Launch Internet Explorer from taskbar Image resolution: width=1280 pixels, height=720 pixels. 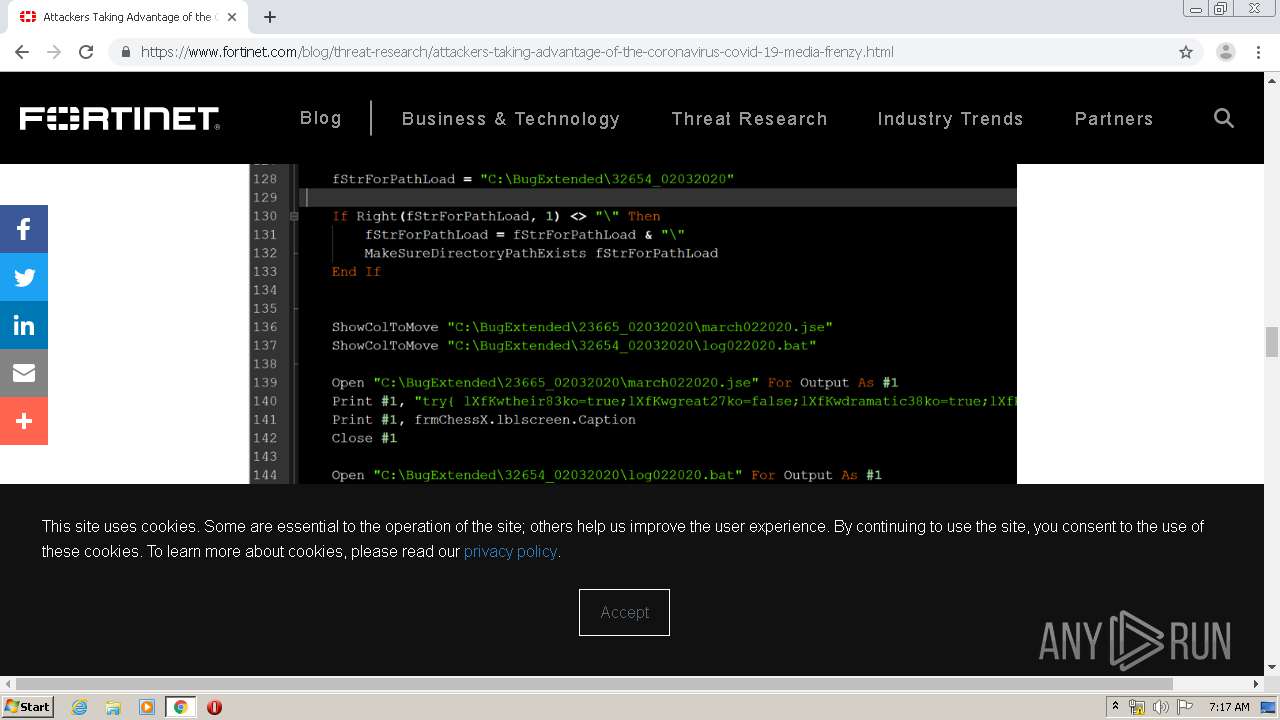(80, 707)
